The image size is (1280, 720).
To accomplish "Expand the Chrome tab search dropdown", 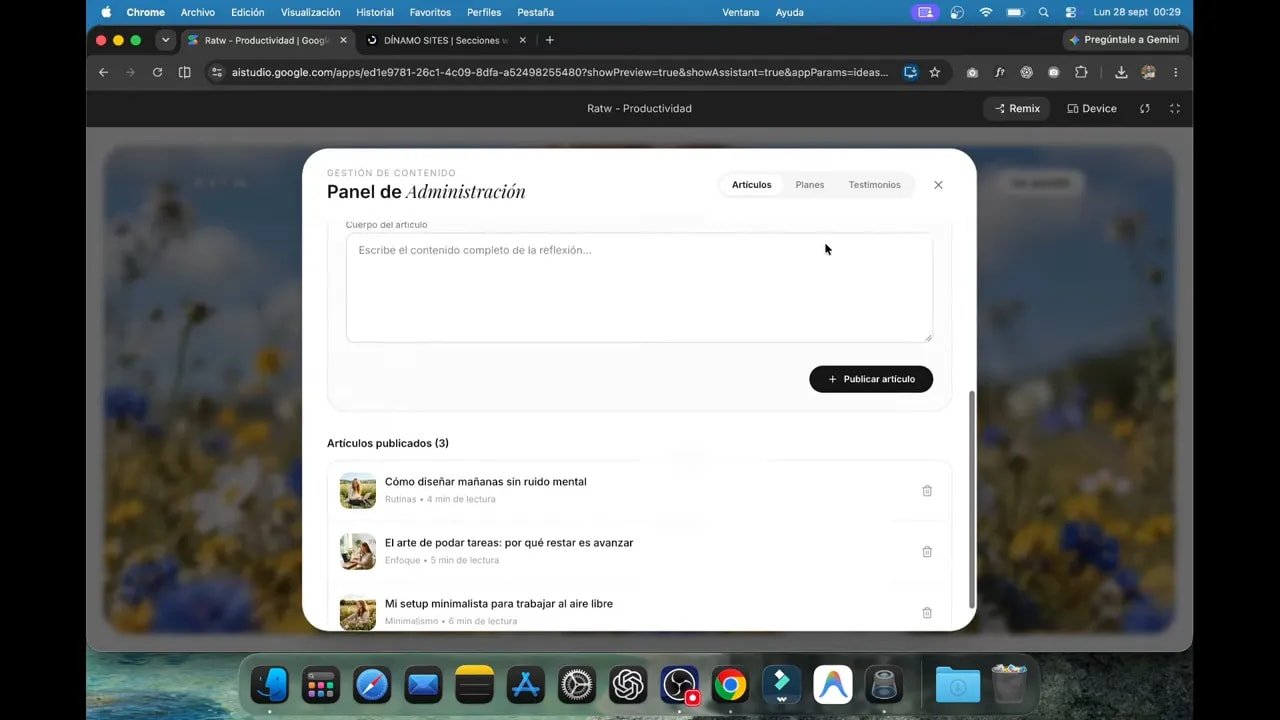I will [166, 40].
